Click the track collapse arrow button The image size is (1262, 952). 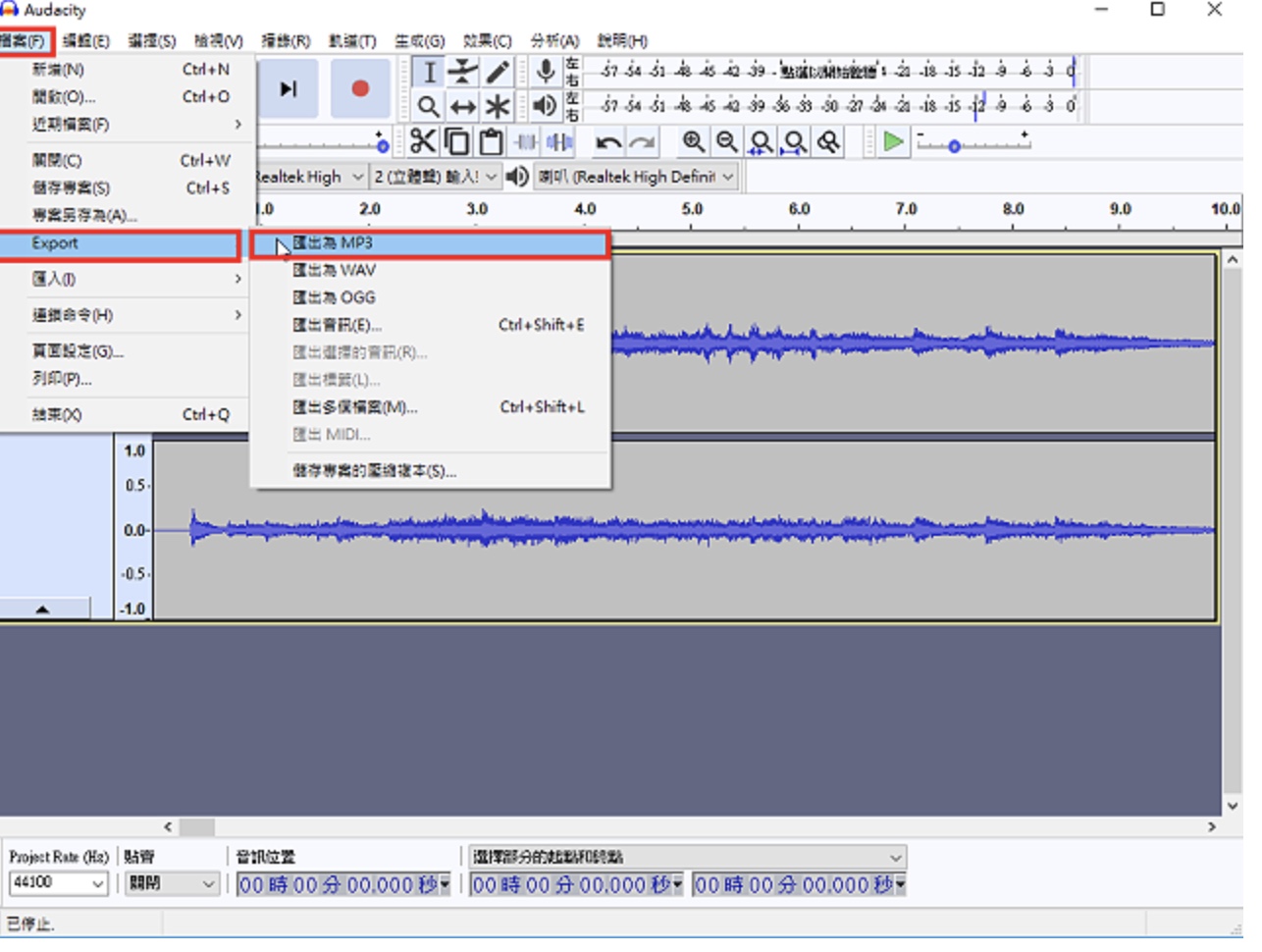[x=43, y=609]
